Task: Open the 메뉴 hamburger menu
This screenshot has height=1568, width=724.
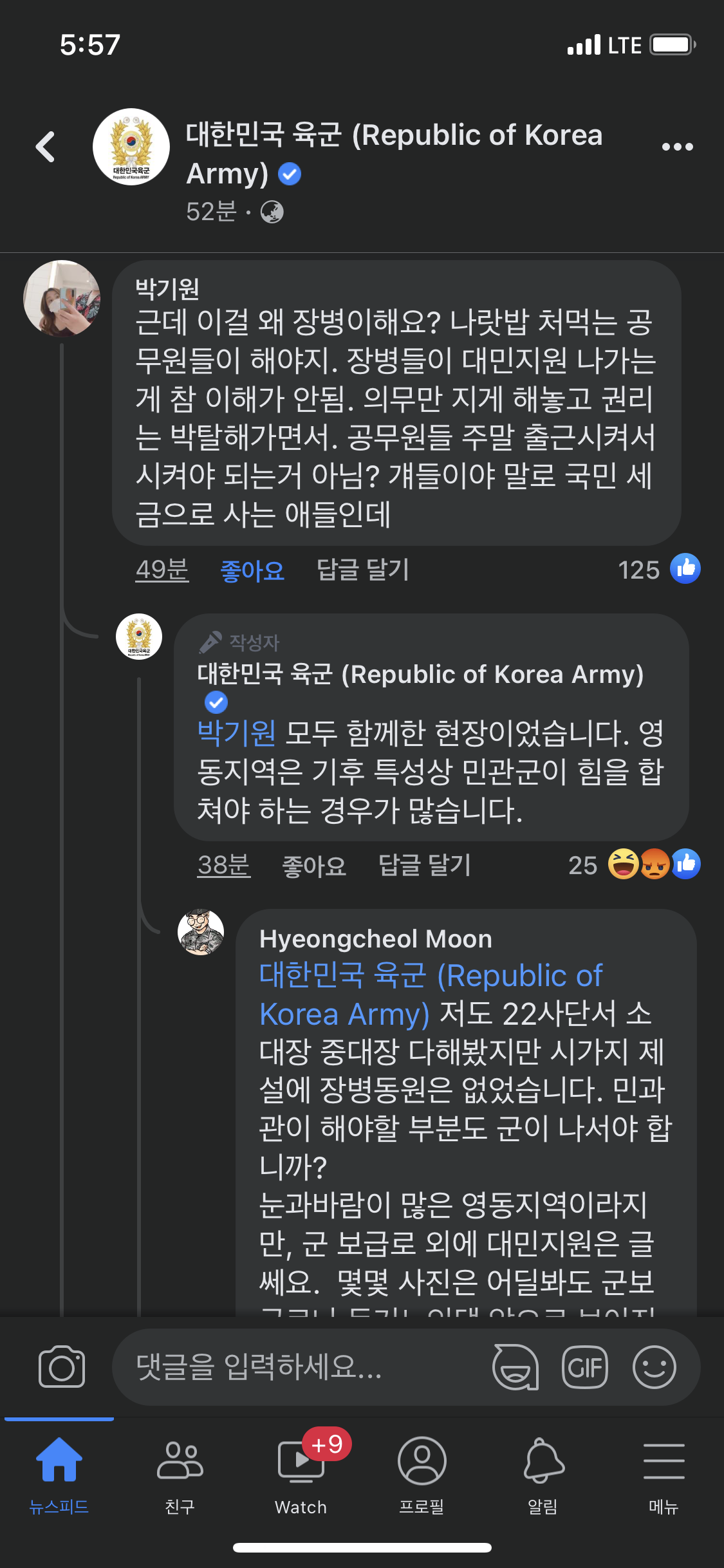Action: [664, 1472]
